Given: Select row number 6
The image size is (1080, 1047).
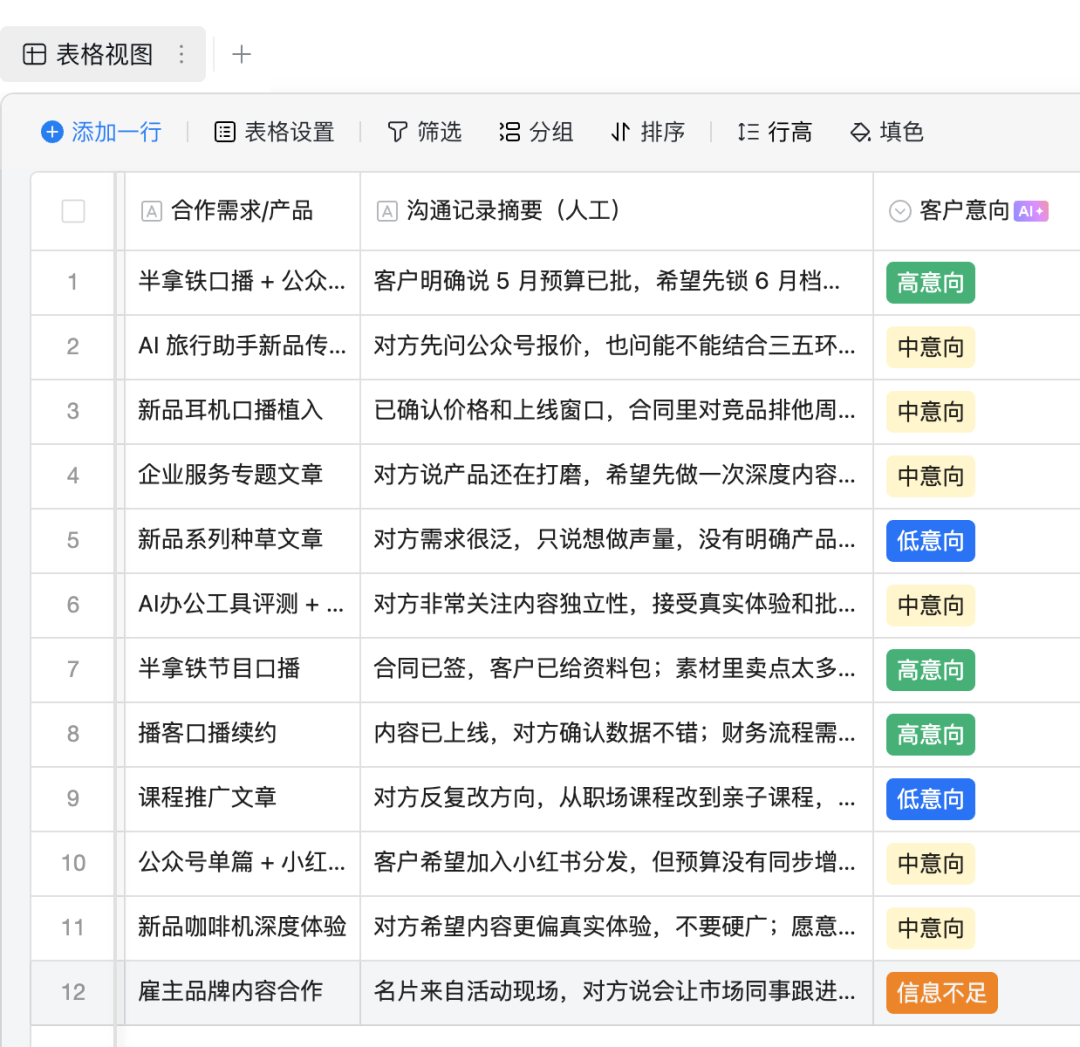Looking at the screenshot, I should click(73, 605).
